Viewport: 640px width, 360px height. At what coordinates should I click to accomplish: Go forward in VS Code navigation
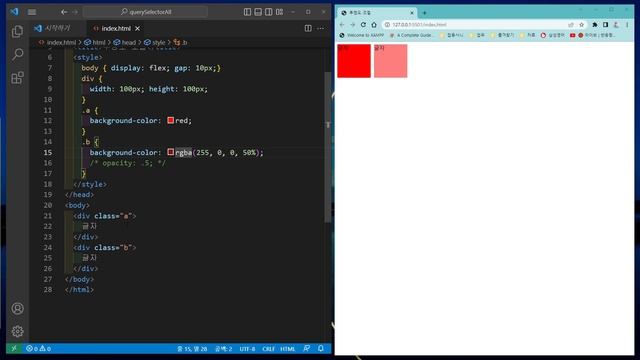(75, 12)
